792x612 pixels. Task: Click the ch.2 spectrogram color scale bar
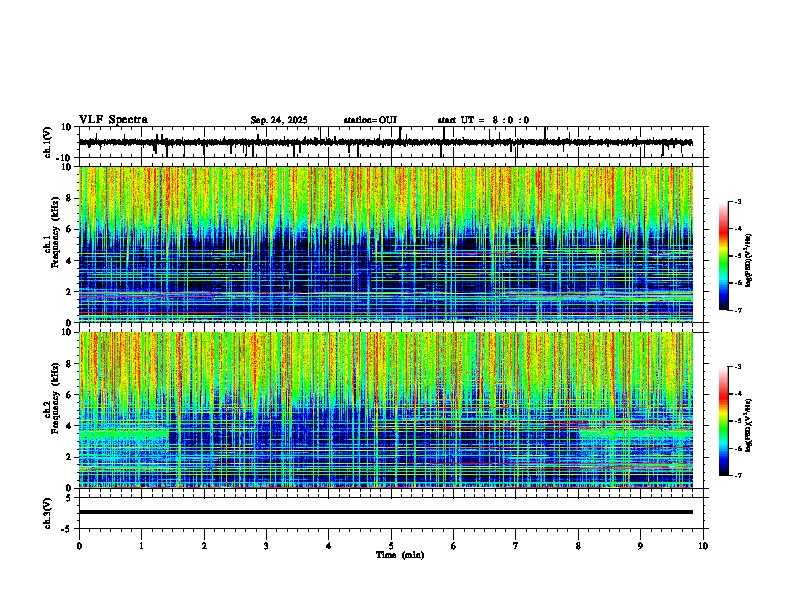tap(724, 421)
